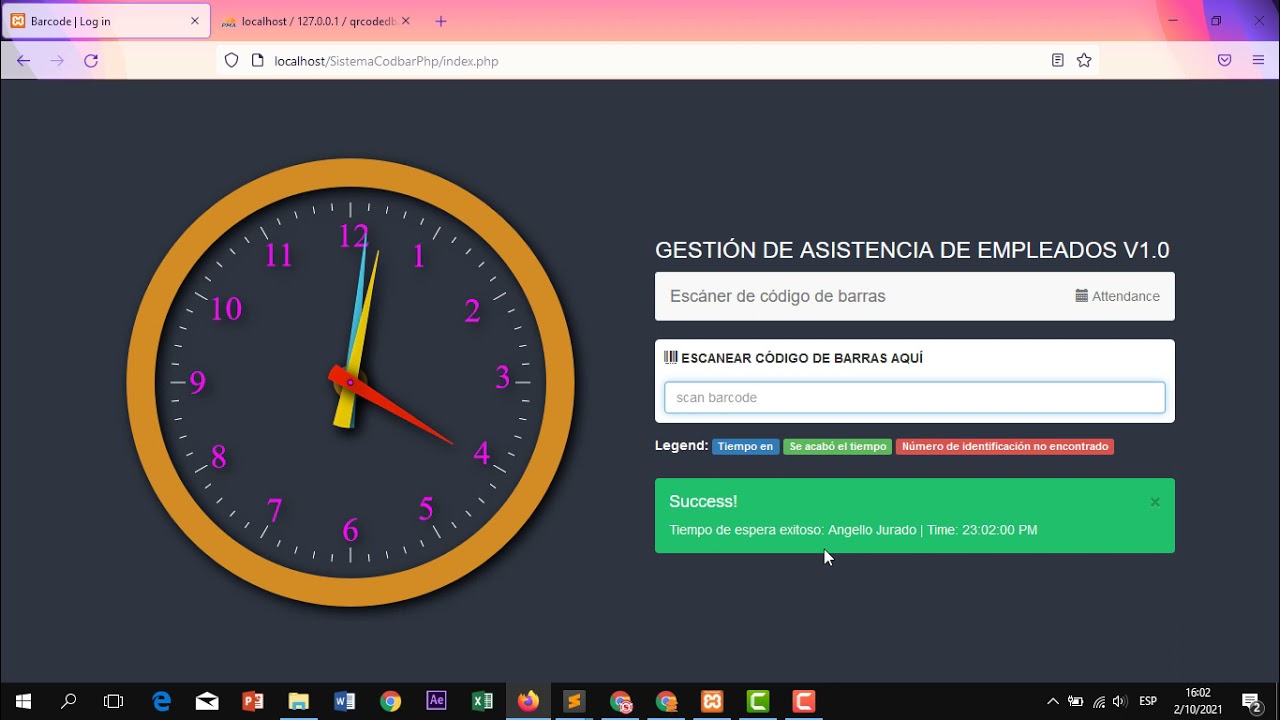Viewport: 1280px width, 720px height.
Task: Open the red Camtasia recorder taskbar icon
Action: [804, 701]
